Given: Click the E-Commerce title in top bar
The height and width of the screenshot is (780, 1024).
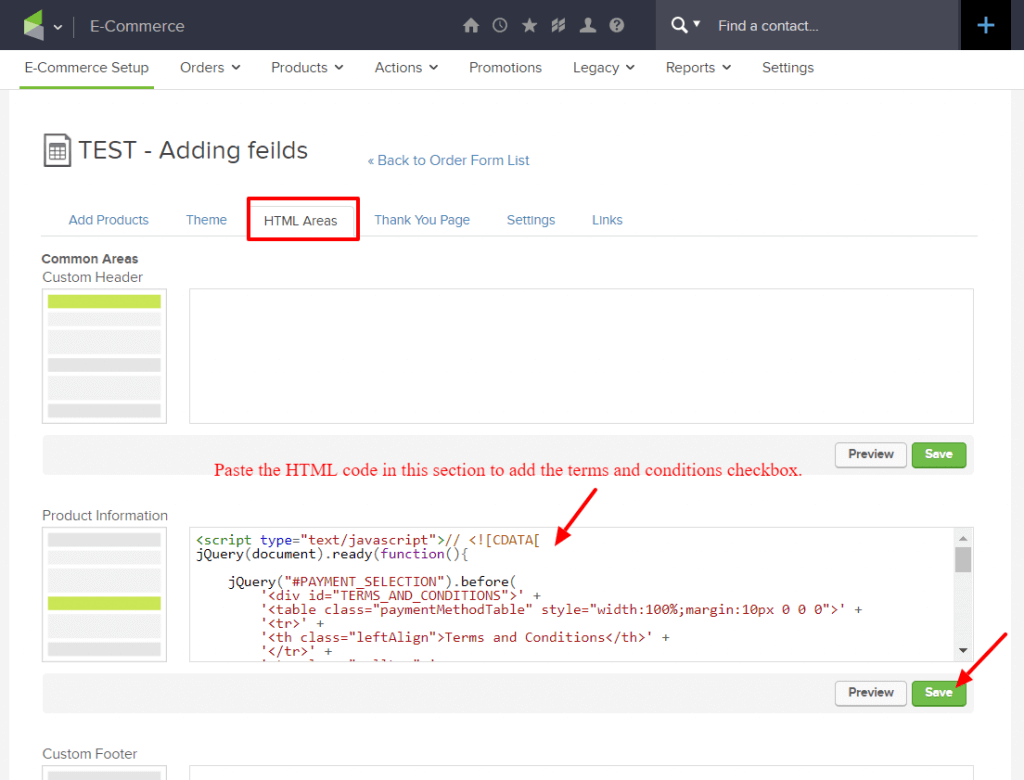Looking at the screenshot, I should pos(137,26).
